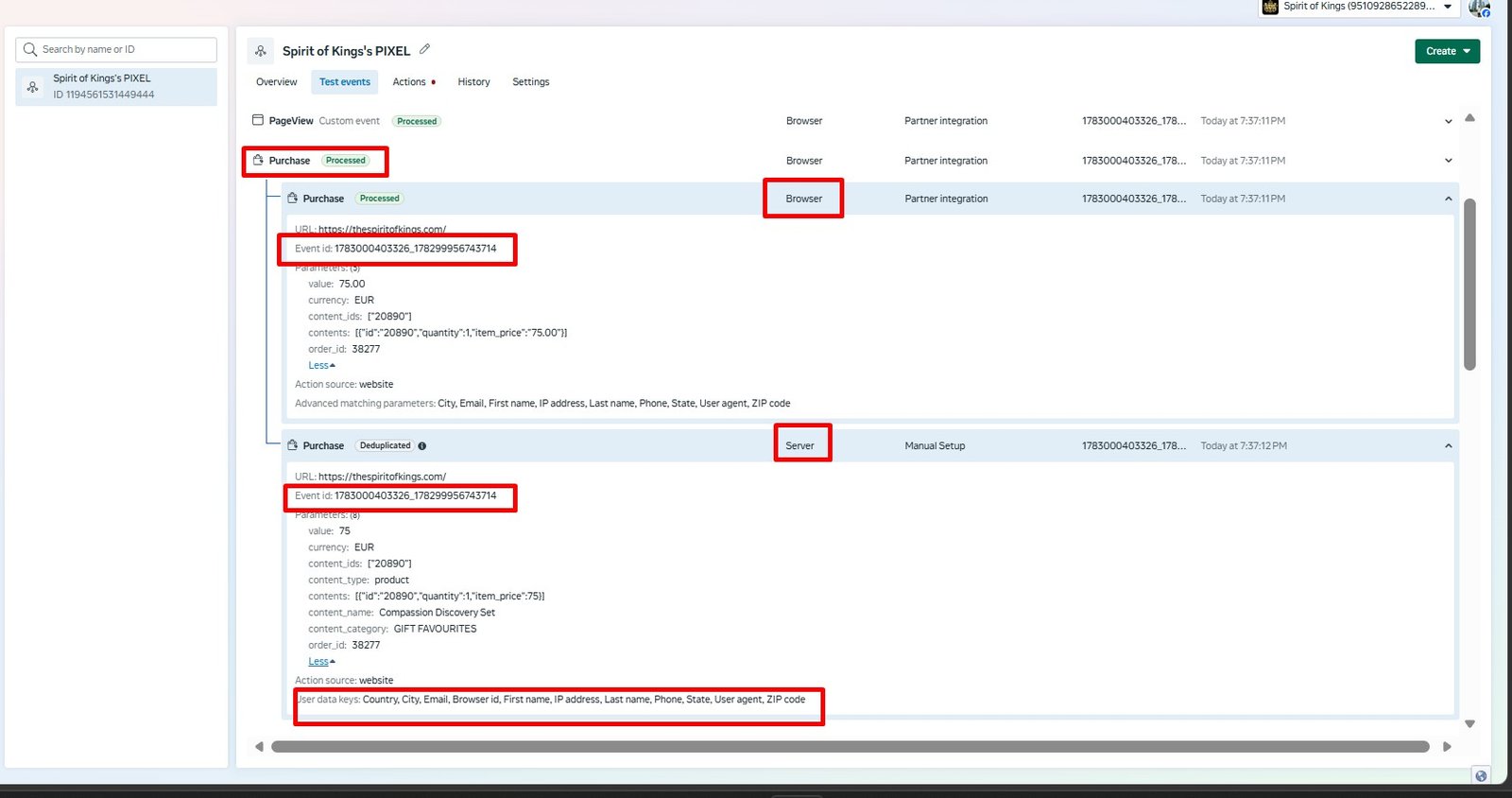Image resolution: width=1512 pixels, height=798 pixels.
Task: Click the Server label on Purchase row
Action: [x=799, y=445]
